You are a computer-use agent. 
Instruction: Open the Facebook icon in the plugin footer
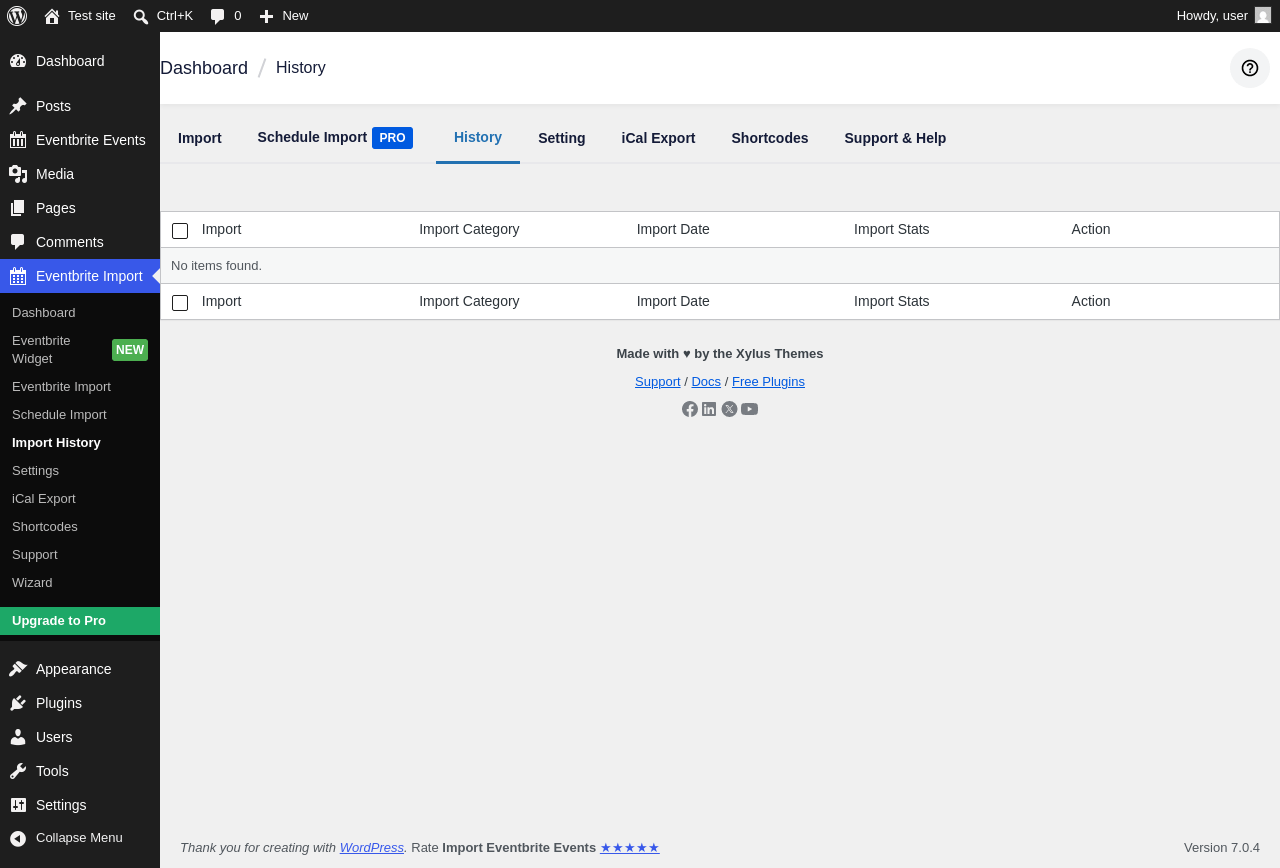click(x=690, y=409)
